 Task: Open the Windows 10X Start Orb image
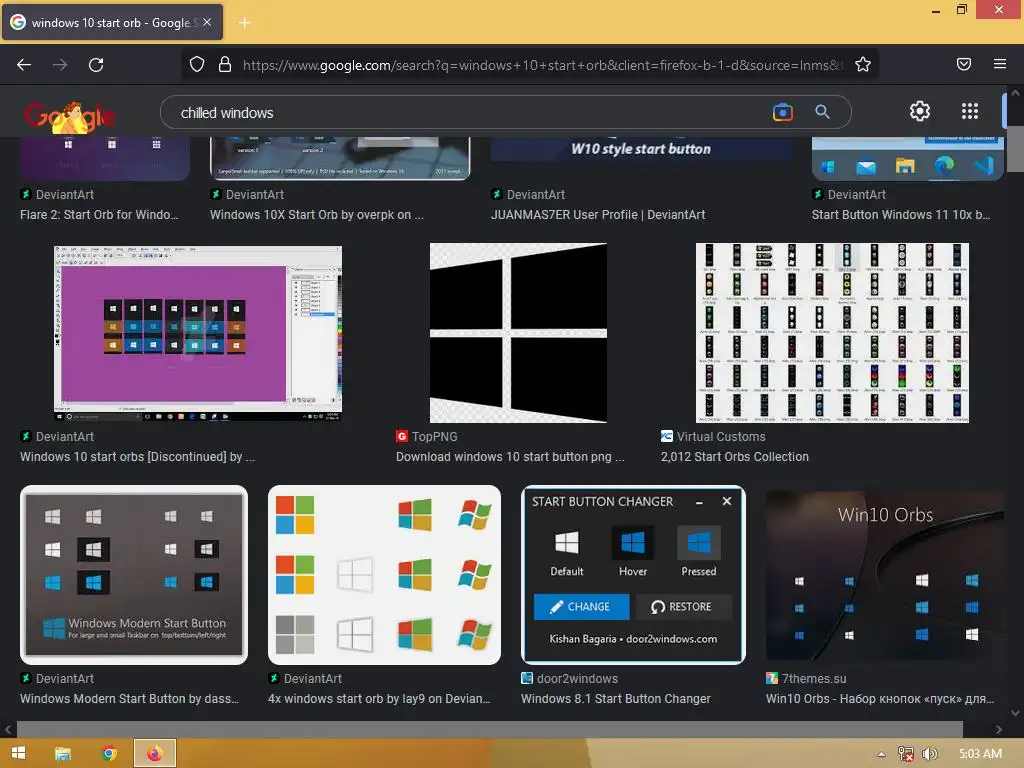click(340, 159)
